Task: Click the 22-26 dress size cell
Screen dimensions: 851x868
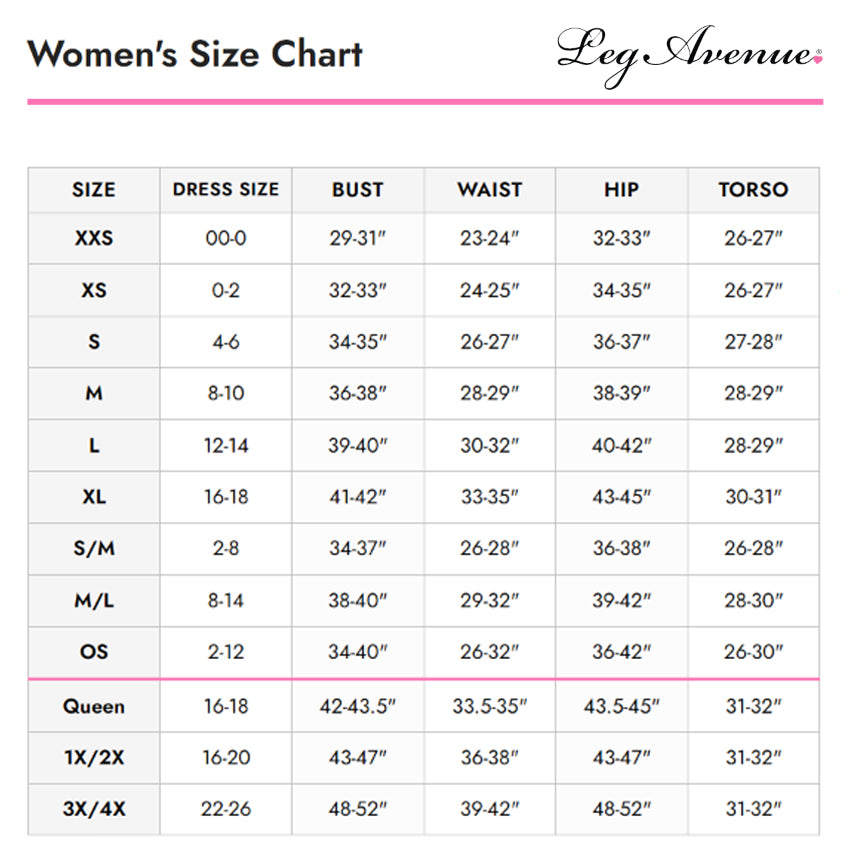Action: 226,809
